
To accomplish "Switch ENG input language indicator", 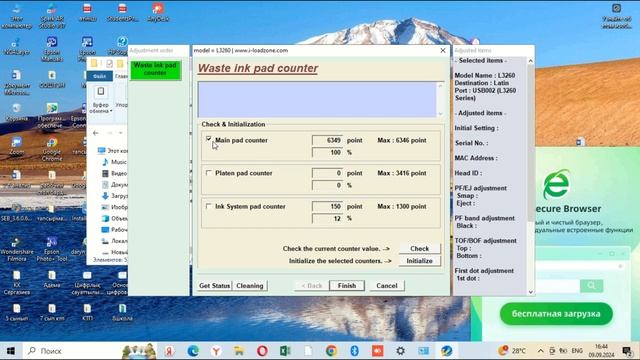I will [x=577, y=351].
